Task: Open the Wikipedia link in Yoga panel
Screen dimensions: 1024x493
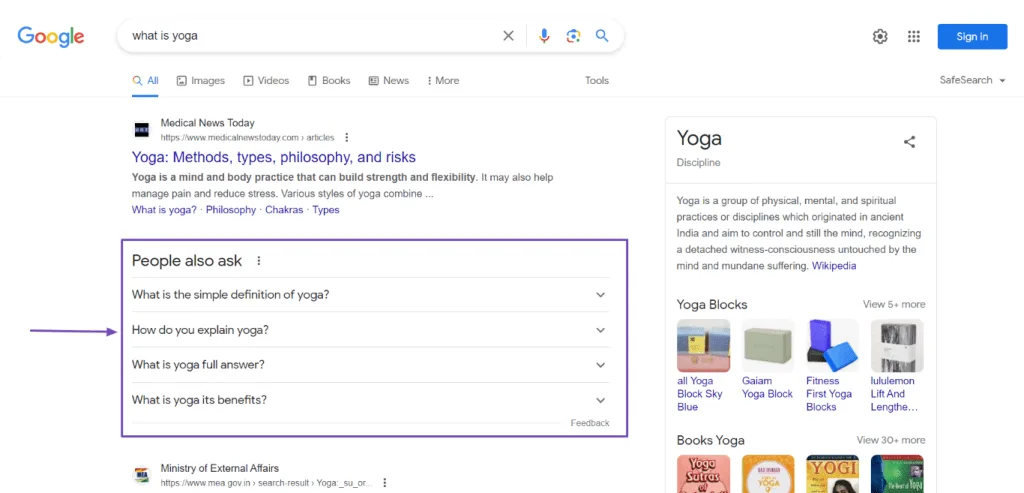Action: click(x=834, y=266)
